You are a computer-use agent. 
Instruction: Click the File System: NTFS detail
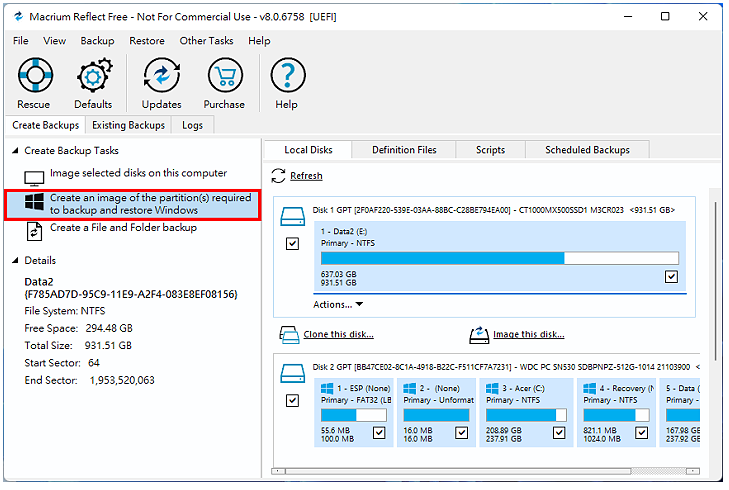(65, 311)
